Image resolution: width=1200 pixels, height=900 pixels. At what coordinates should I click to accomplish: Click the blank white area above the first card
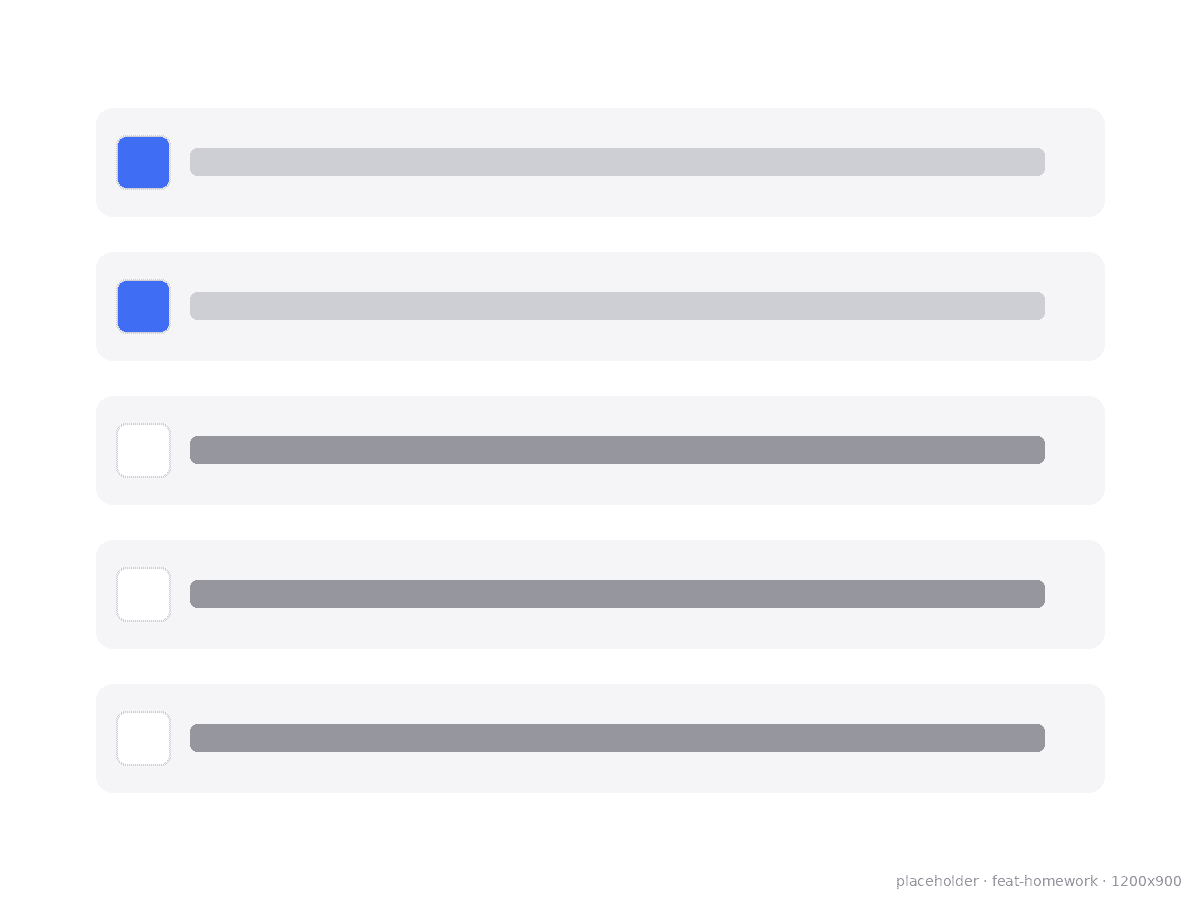point(600,54)
